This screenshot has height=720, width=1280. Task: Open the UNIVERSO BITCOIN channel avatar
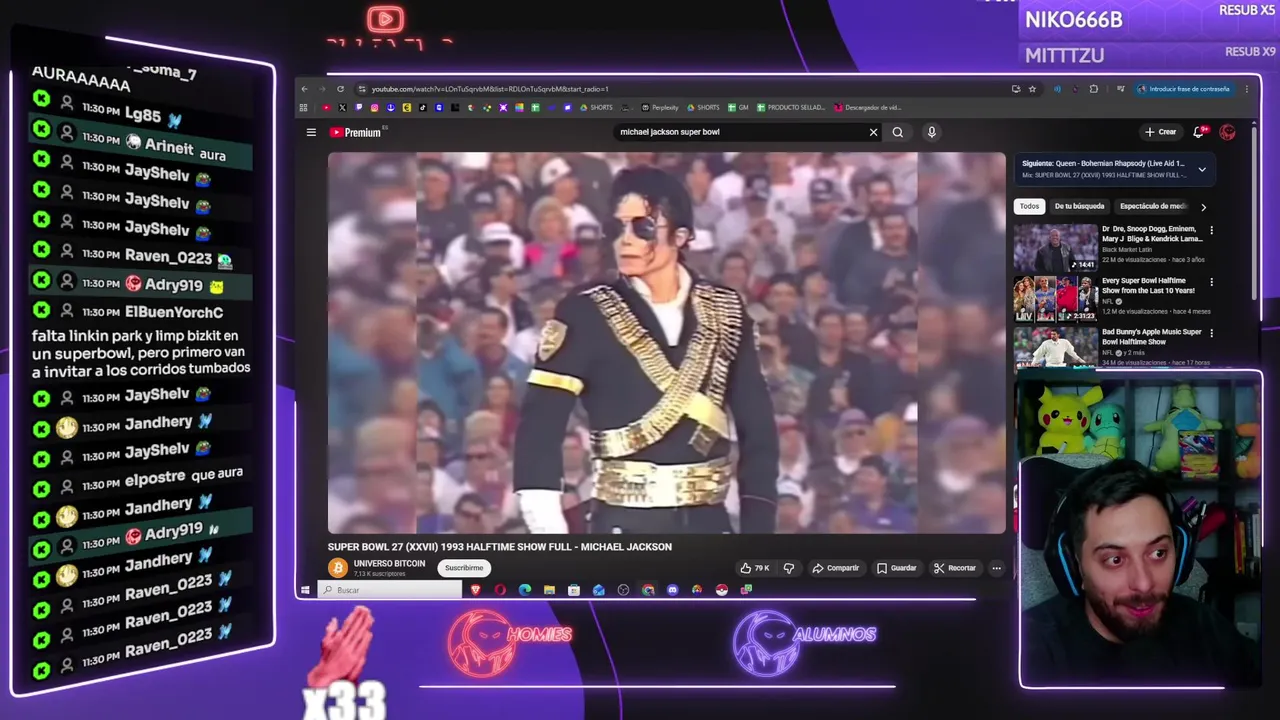(338, 568)
